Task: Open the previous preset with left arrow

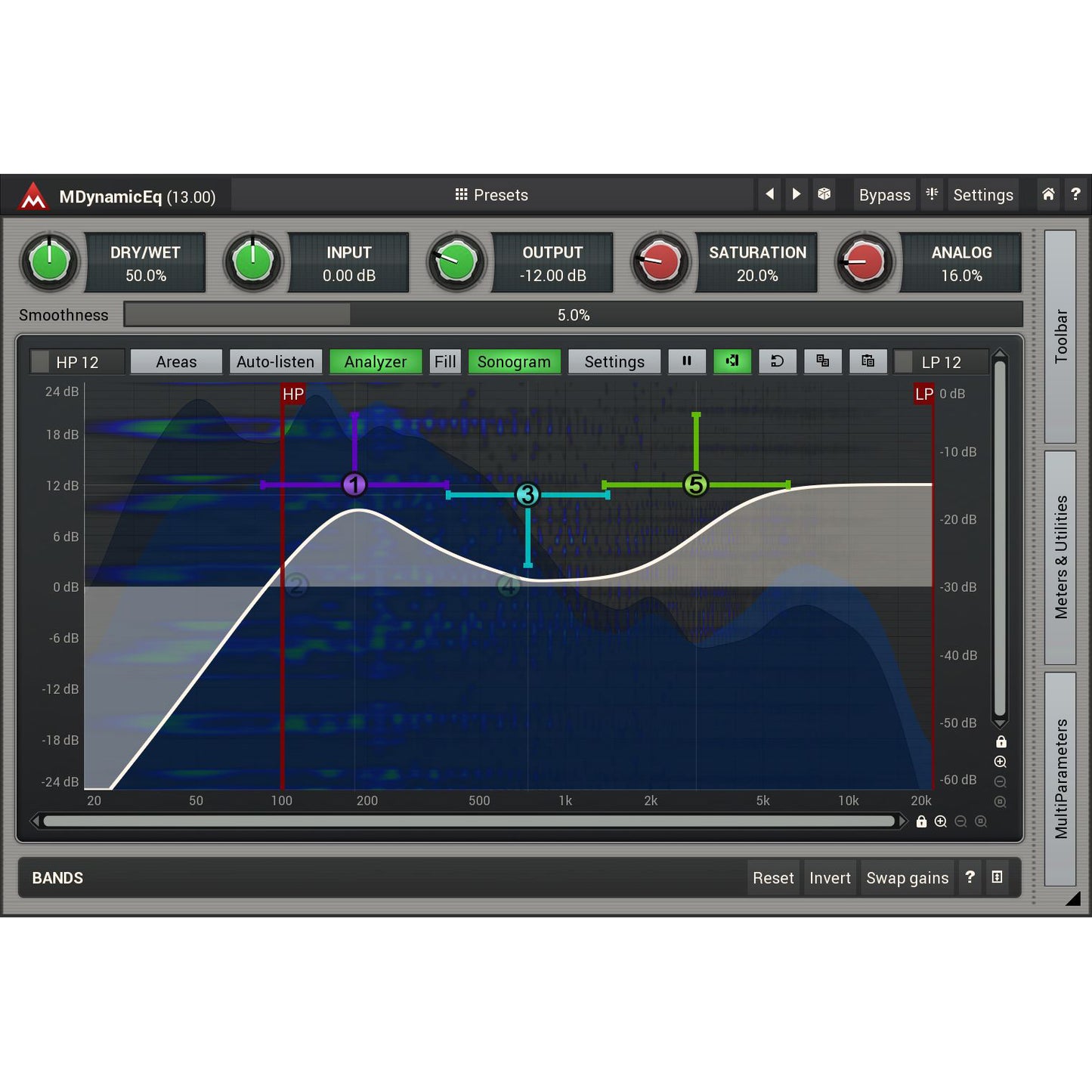Action: coord(769,195)
